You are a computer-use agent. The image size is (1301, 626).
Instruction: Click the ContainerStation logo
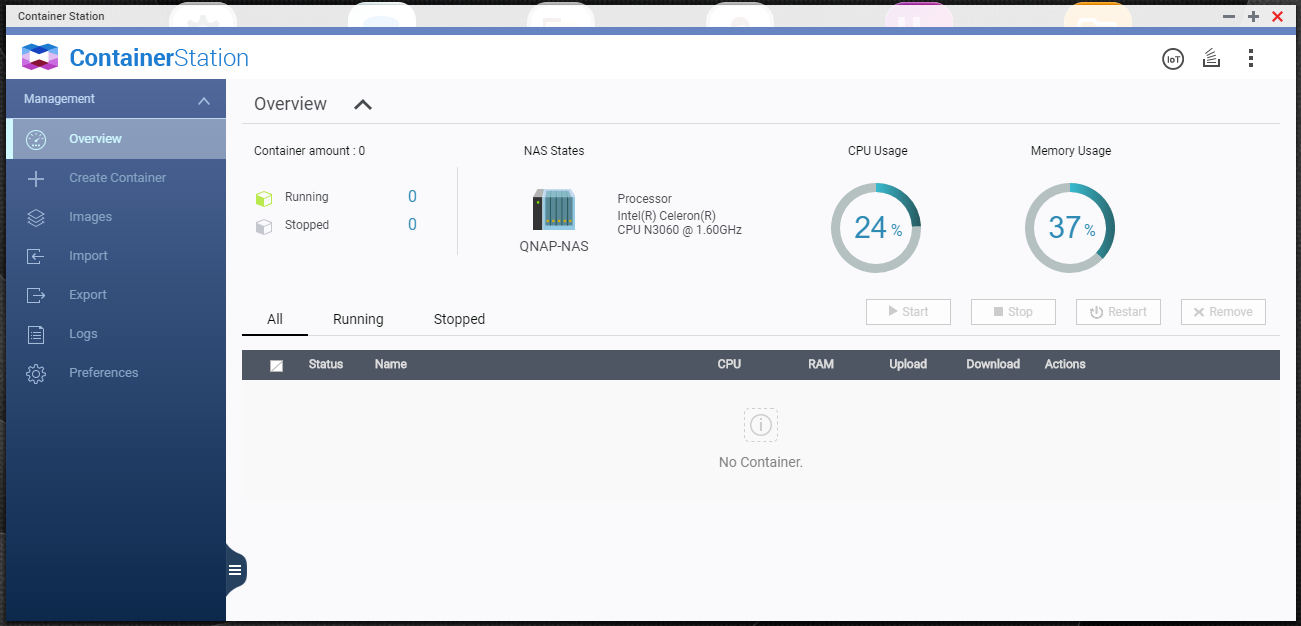click(x=135, y=58)
